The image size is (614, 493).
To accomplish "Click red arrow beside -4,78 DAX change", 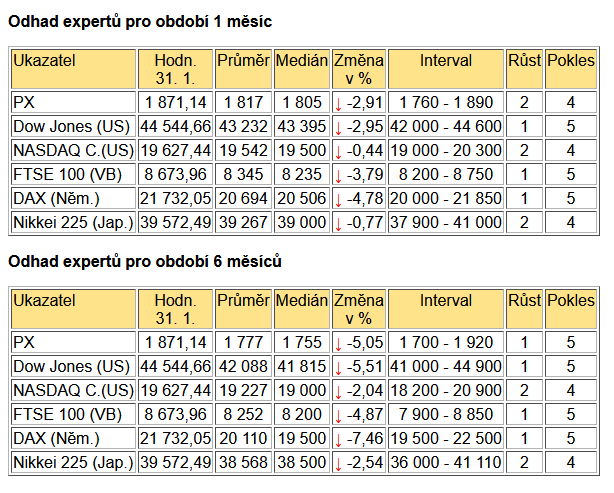I will point(338,200).
